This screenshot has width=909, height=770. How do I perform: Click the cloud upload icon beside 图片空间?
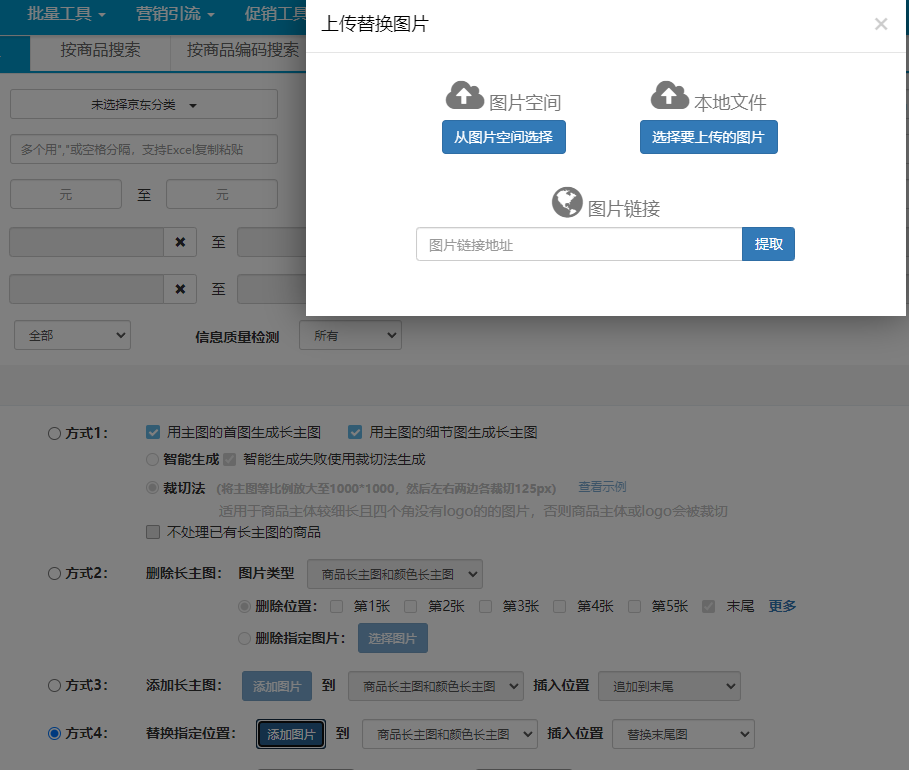(464, 96)
